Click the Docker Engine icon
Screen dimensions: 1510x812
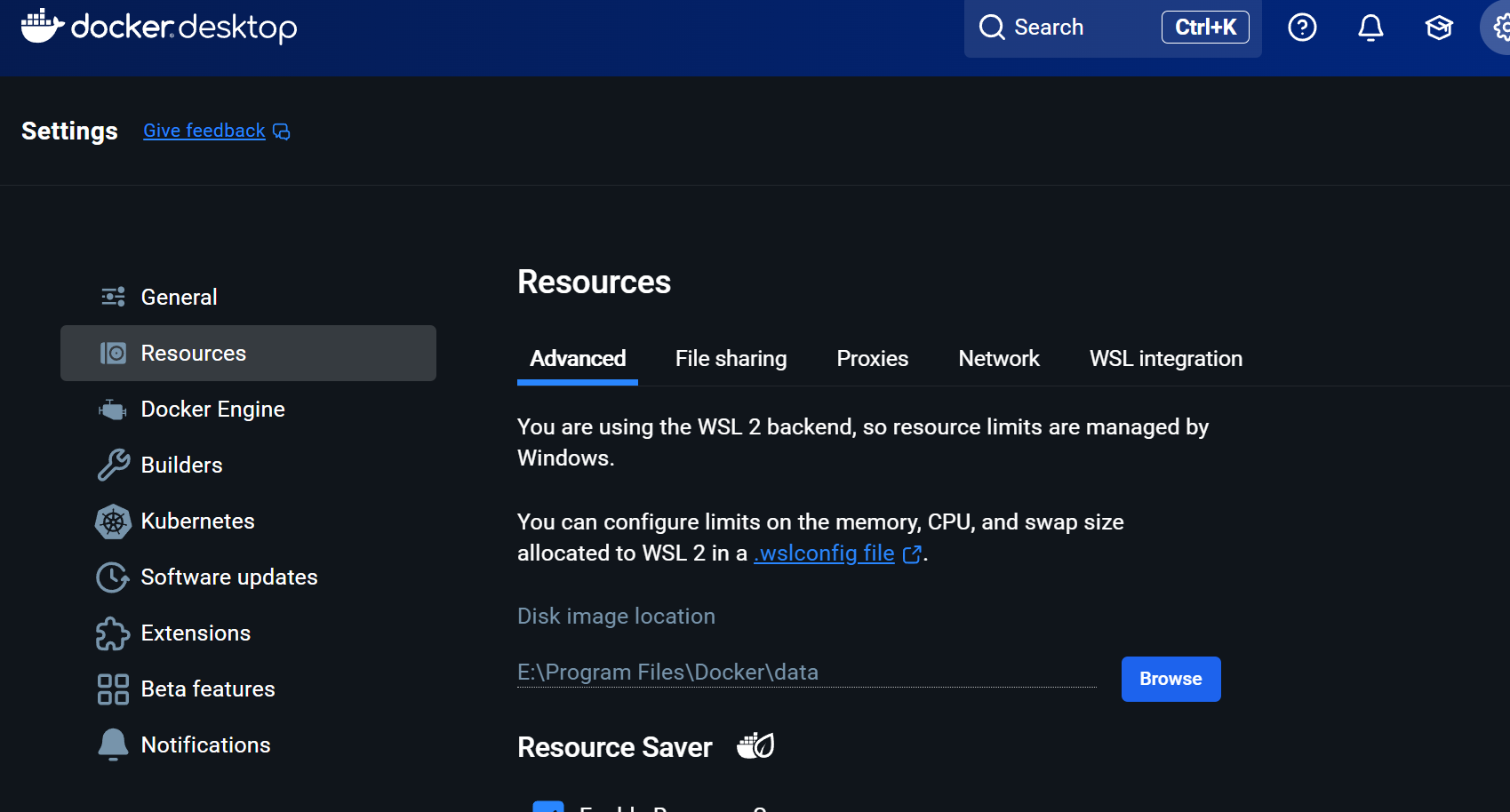click(113, 410)
